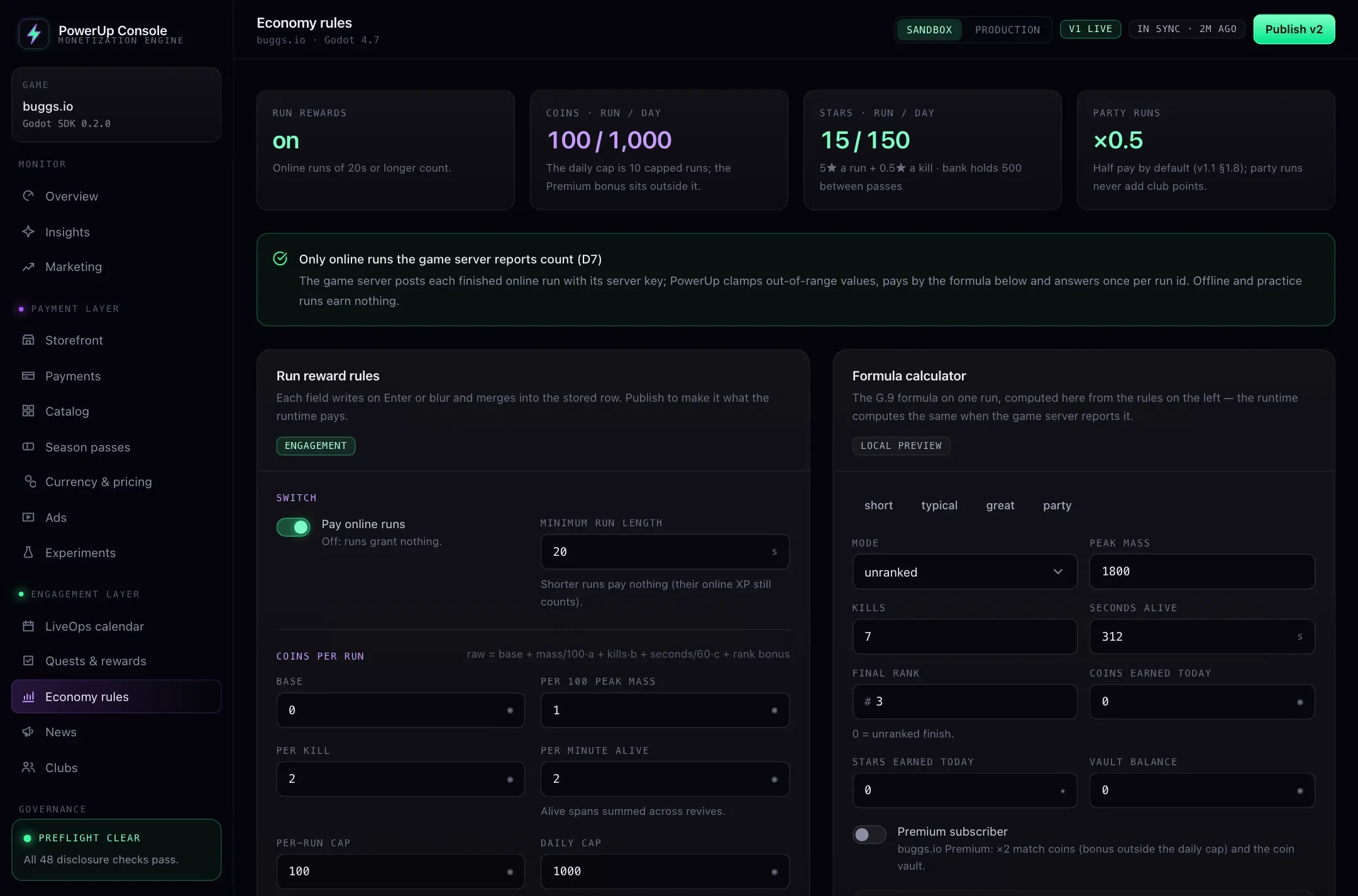Open the Mode dropdown set to unranked

point(964,572)
